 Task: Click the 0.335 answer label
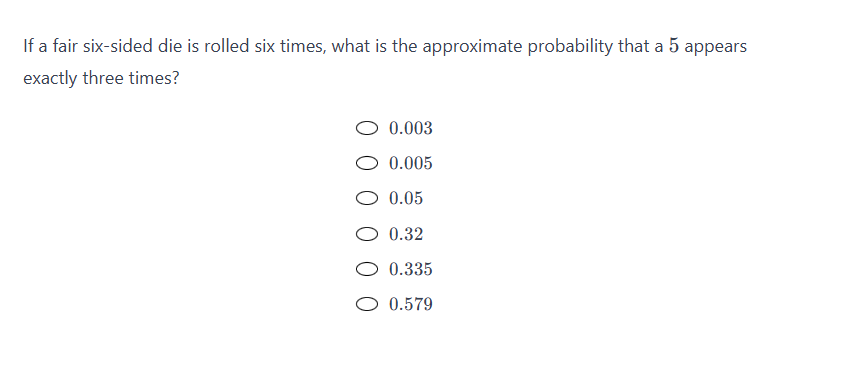click(x=411, y=269)
